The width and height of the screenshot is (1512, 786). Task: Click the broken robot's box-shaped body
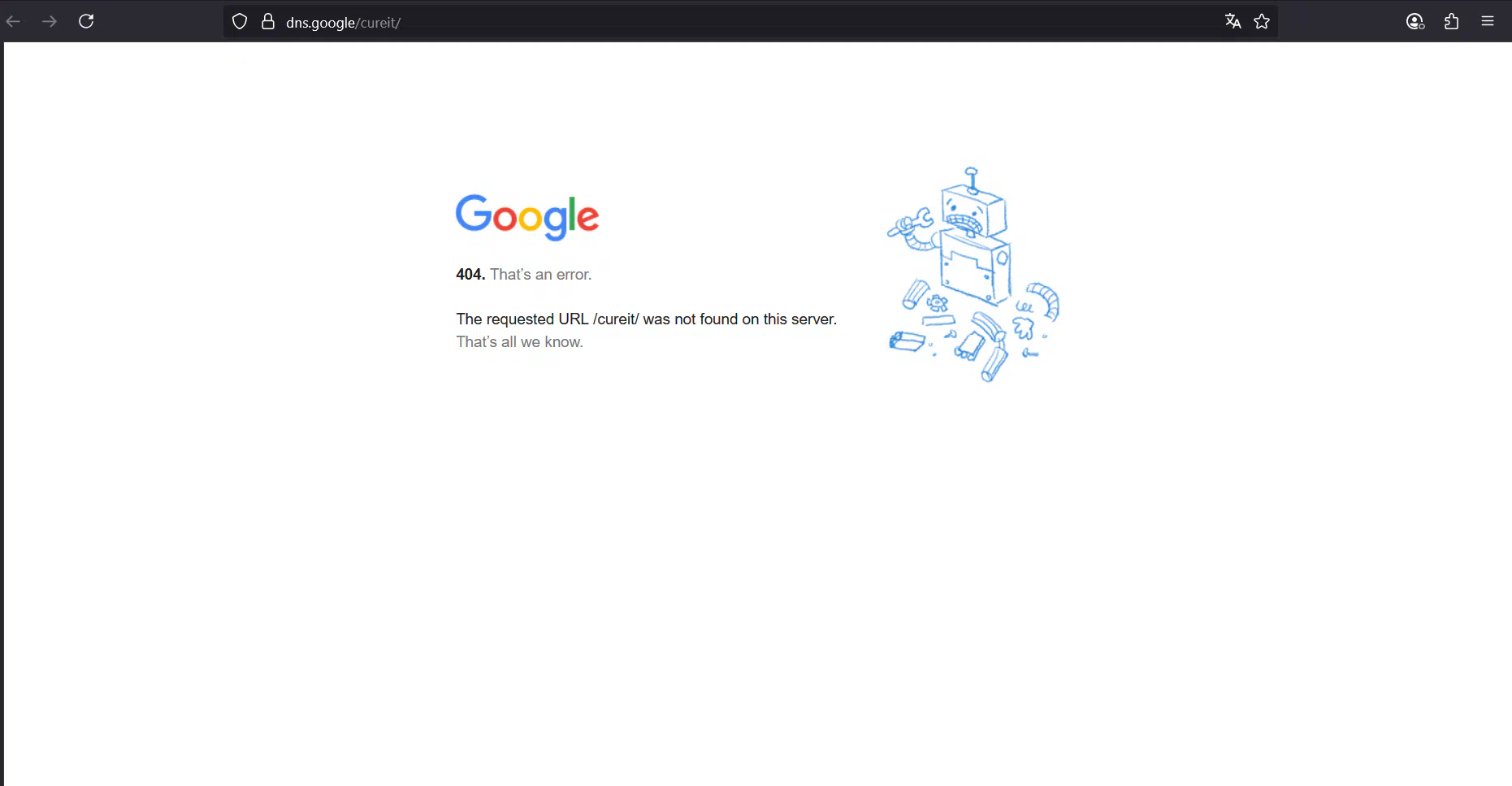975,267
